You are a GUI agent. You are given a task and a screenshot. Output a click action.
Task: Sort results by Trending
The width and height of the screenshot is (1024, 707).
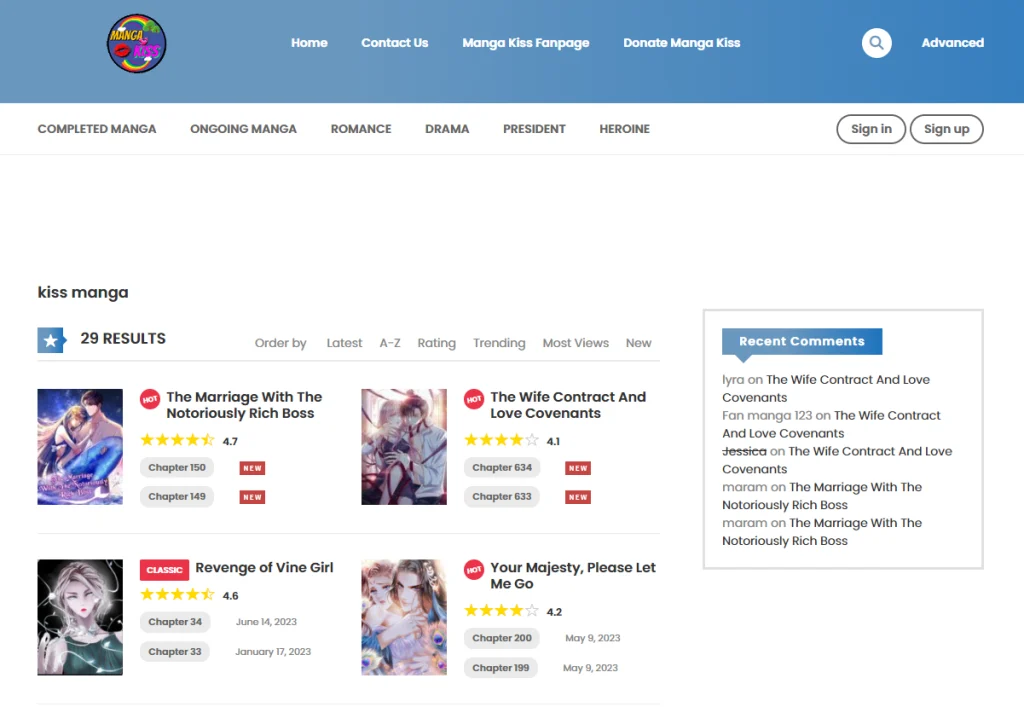[499, 343]
